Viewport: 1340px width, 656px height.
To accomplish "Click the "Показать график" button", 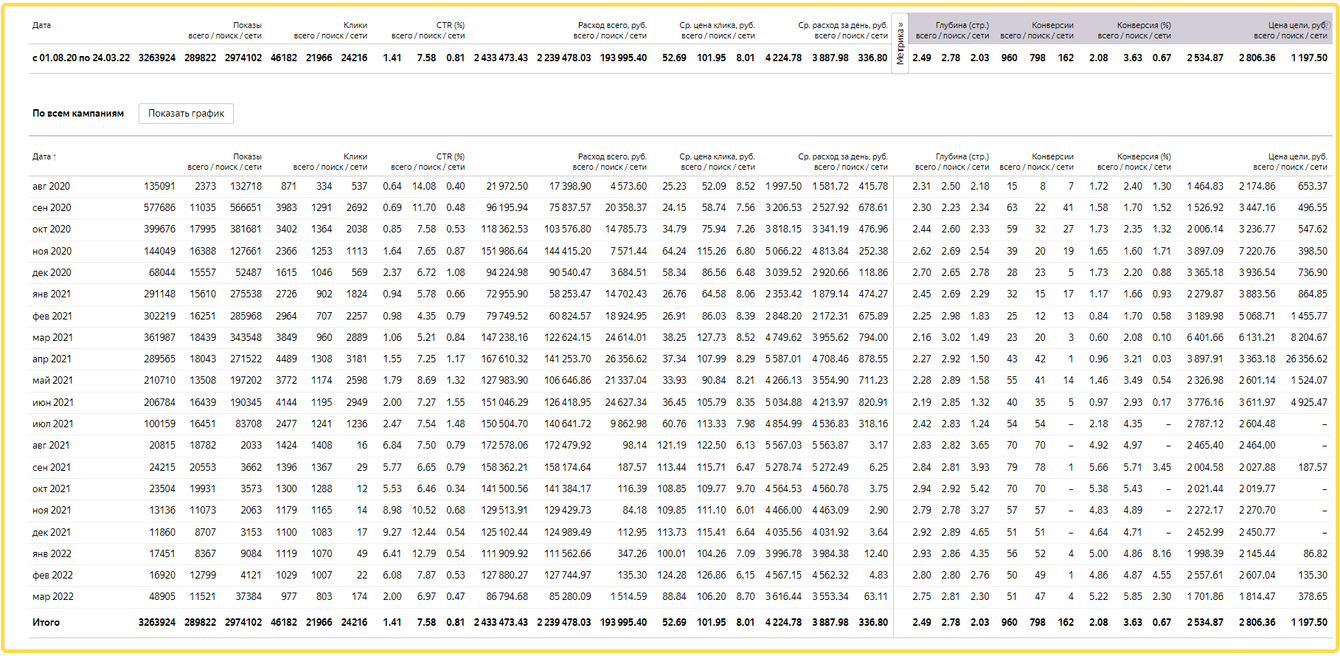I will (x=186, y=114).
